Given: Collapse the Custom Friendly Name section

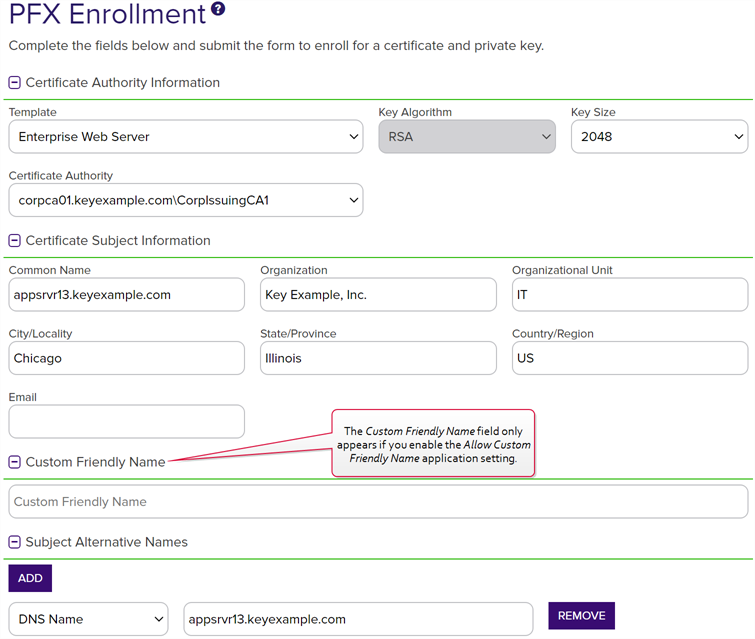Looking at the screenshot, I should pos(14,462).
